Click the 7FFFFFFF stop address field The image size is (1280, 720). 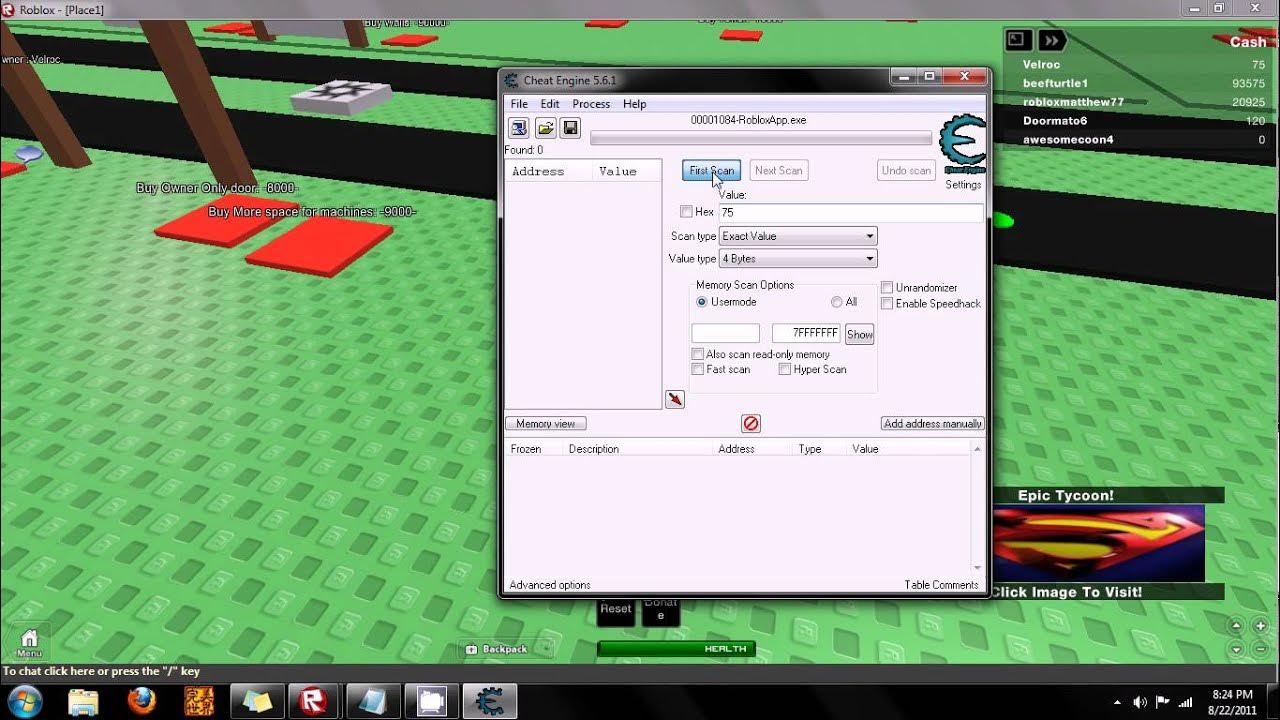(x=806, y=333)
